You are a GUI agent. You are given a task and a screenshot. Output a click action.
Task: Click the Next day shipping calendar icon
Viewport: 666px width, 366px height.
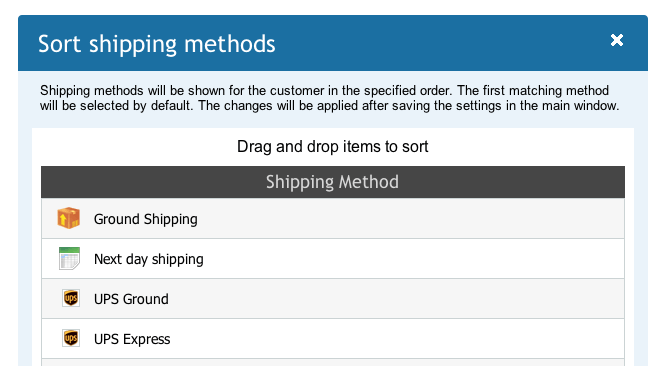click(x=69, y=258)
